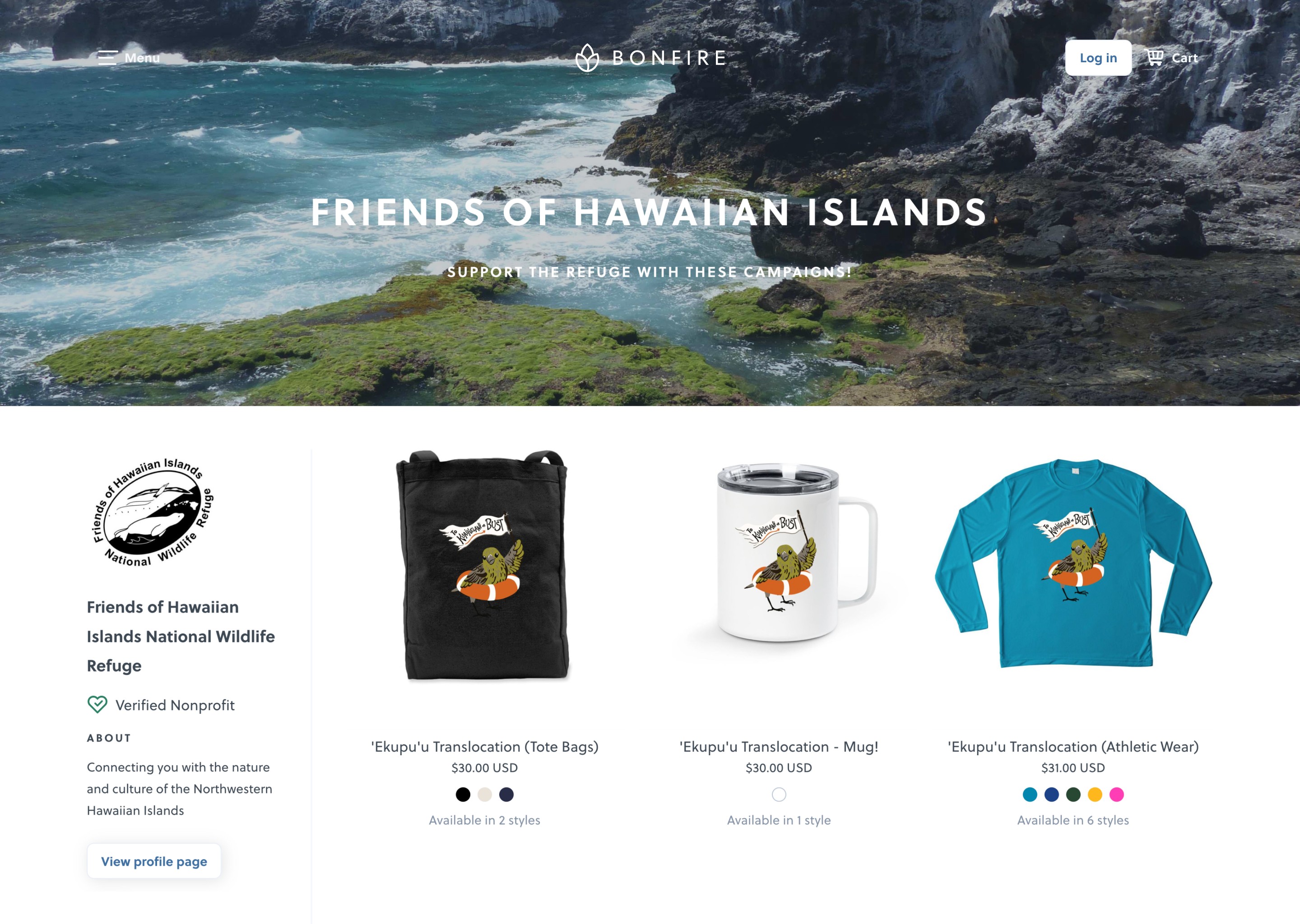Choose the royal blue athletic wear color
Viewport: 1300px width, 924px height.
1051,794
